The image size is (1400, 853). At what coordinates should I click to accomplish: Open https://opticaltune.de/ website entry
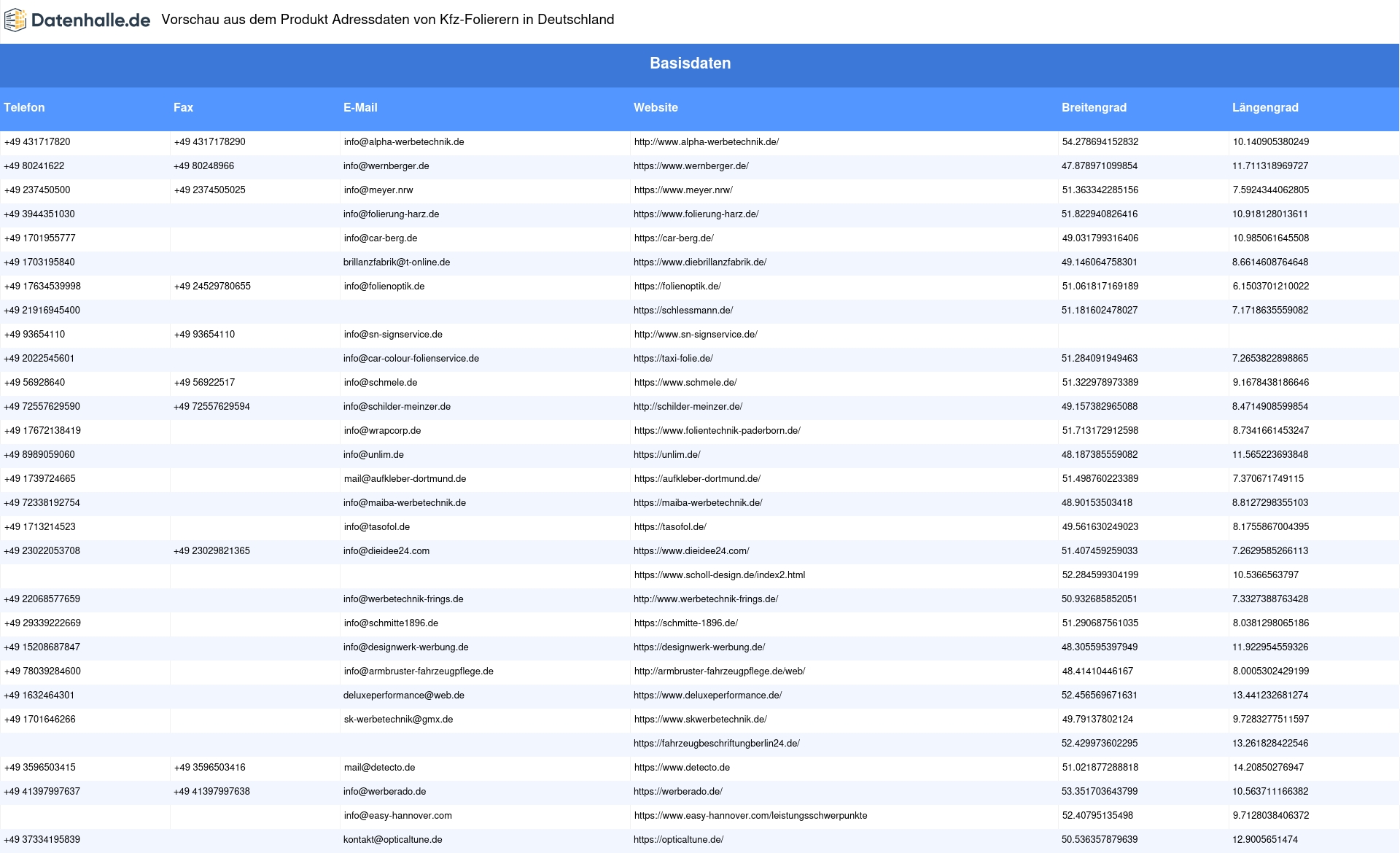pos(678,840)
